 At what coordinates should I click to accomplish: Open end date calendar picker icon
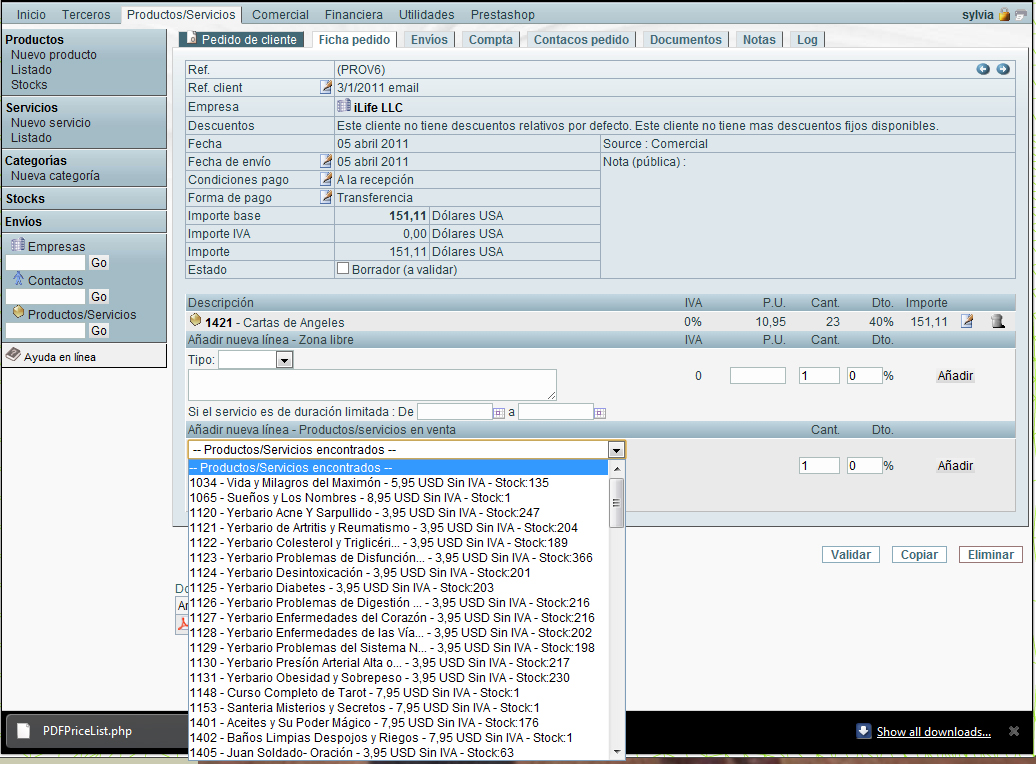coord(599,413)
